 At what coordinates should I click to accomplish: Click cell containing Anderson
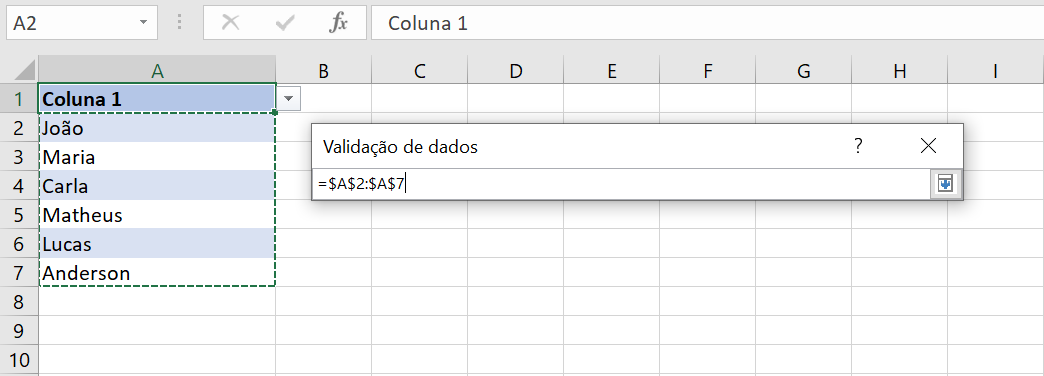click(157, 273)
